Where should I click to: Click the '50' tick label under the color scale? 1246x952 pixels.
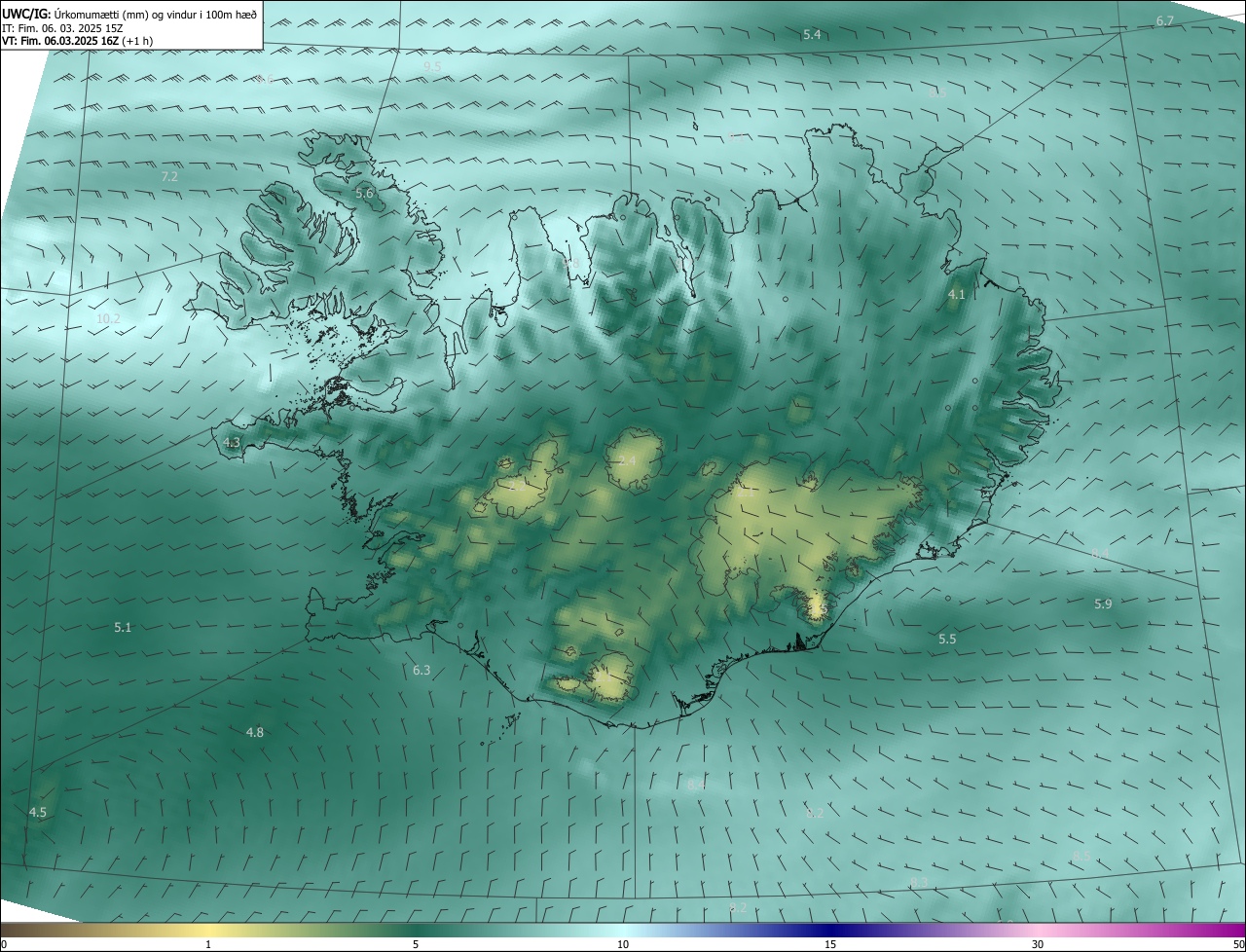(x=1238, y=944)
